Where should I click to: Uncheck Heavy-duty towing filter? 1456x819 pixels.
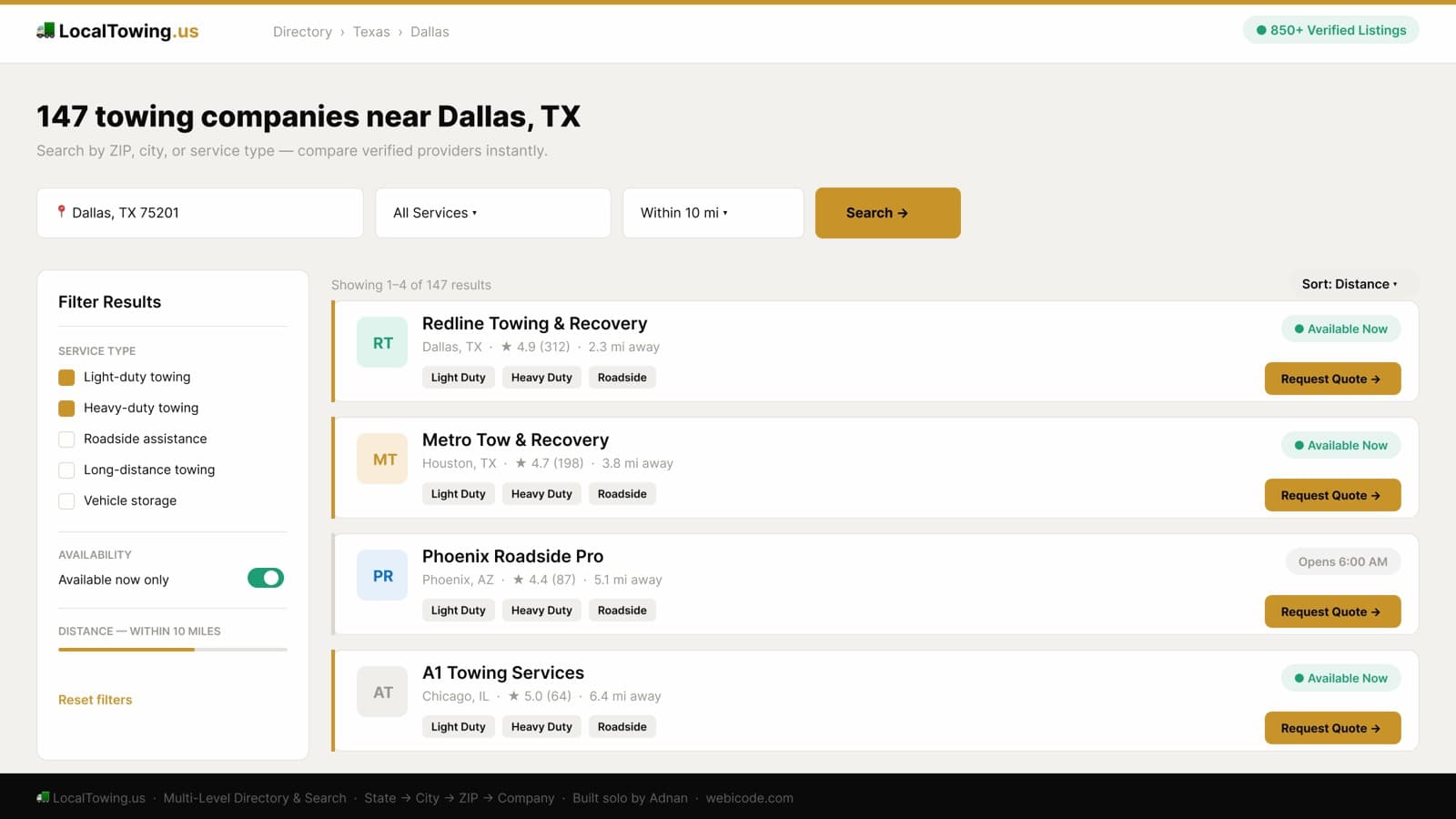click(66, 408)
